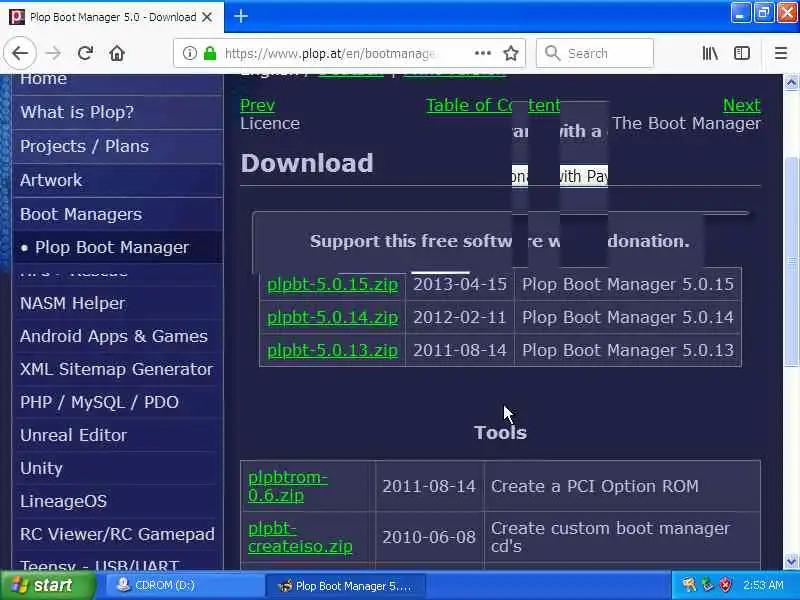The height and width of the screenshot is (600, 800).
Task: Bookmark this page with the star icon
Action: (511, 53)
